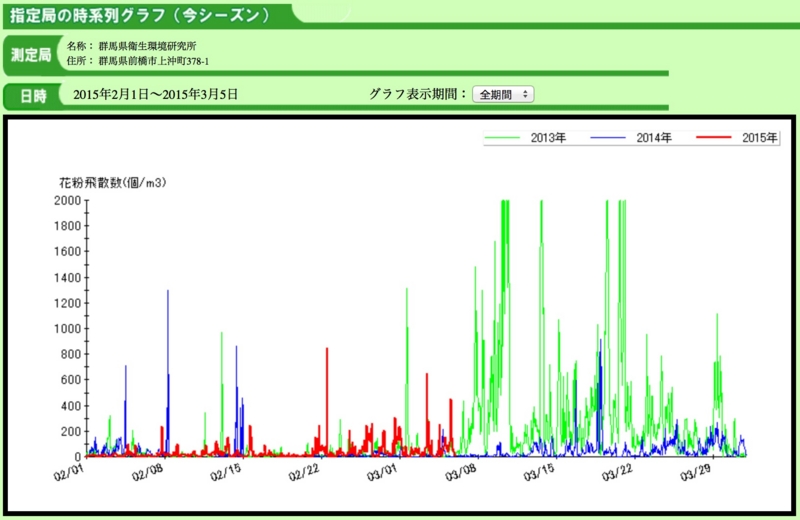Image resolution: width=800 pixels, height=520 pixels.
Task: Click the 03/08 x-axis date label
Action: [x=460, y=472]
